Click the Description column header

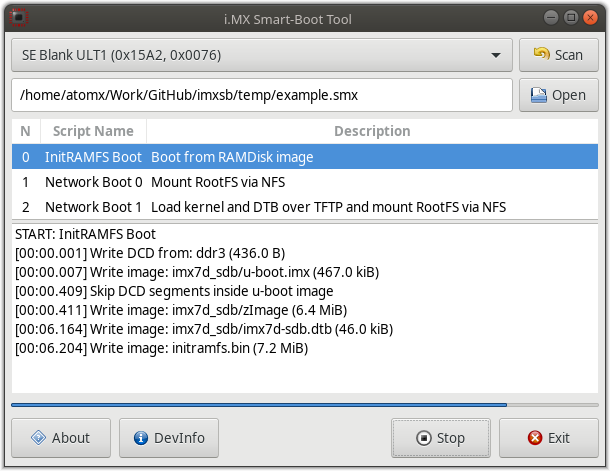pos(372,131)
